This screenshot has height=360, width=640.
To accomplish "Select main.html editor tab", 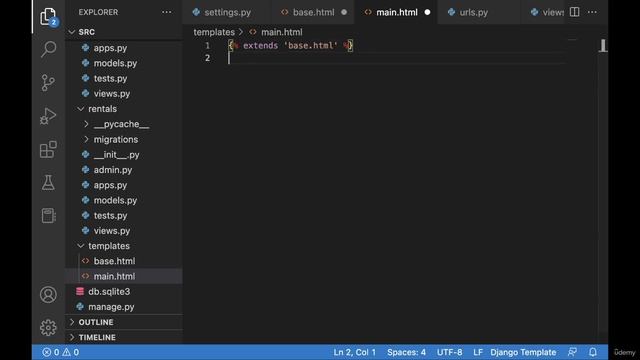I will click(x=396, y=12).
